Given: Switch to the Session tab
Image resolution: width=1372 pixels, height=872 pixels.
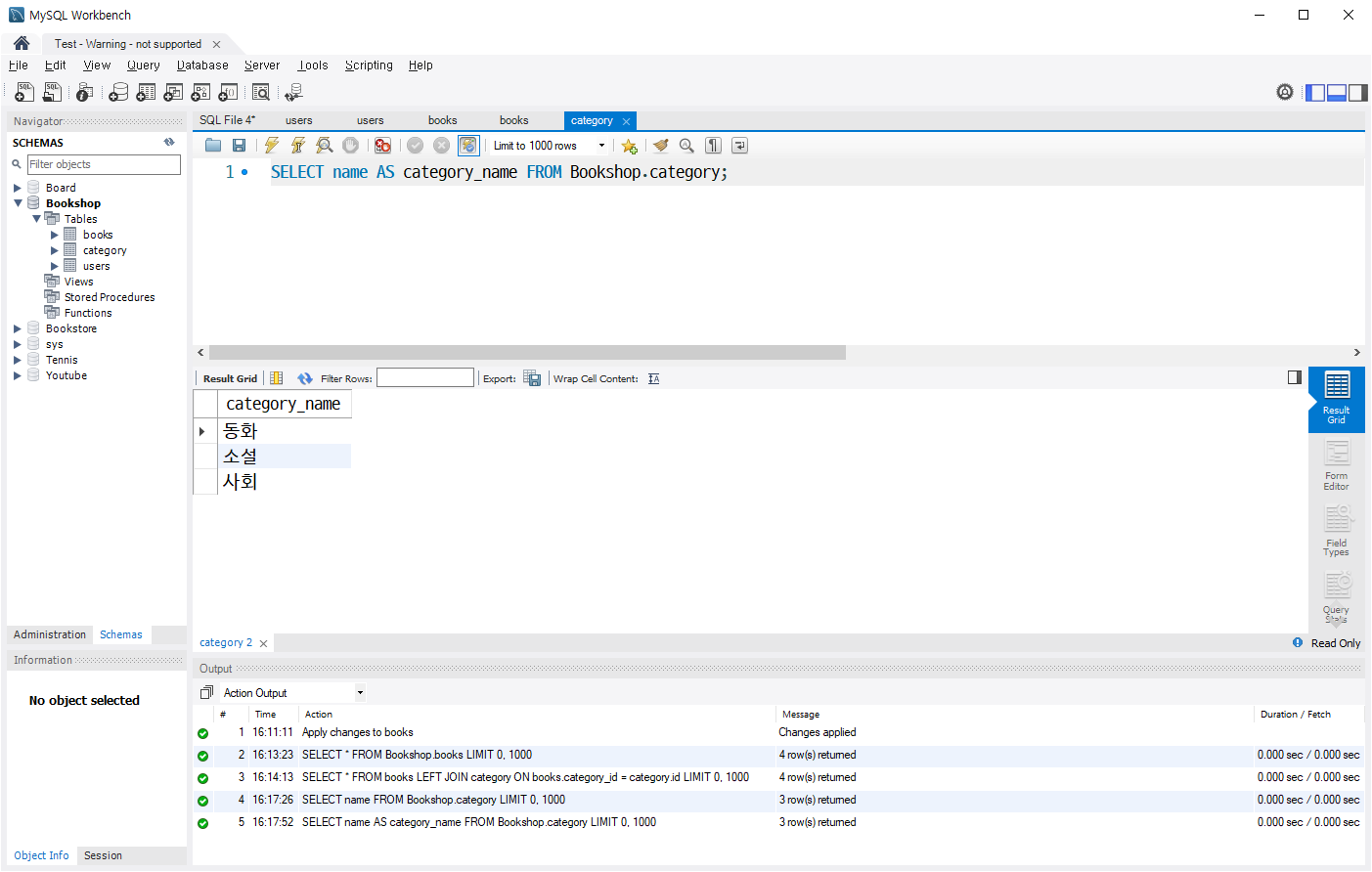Looking at the screenshot, I should pyautogui.click(x=103, y=855).
